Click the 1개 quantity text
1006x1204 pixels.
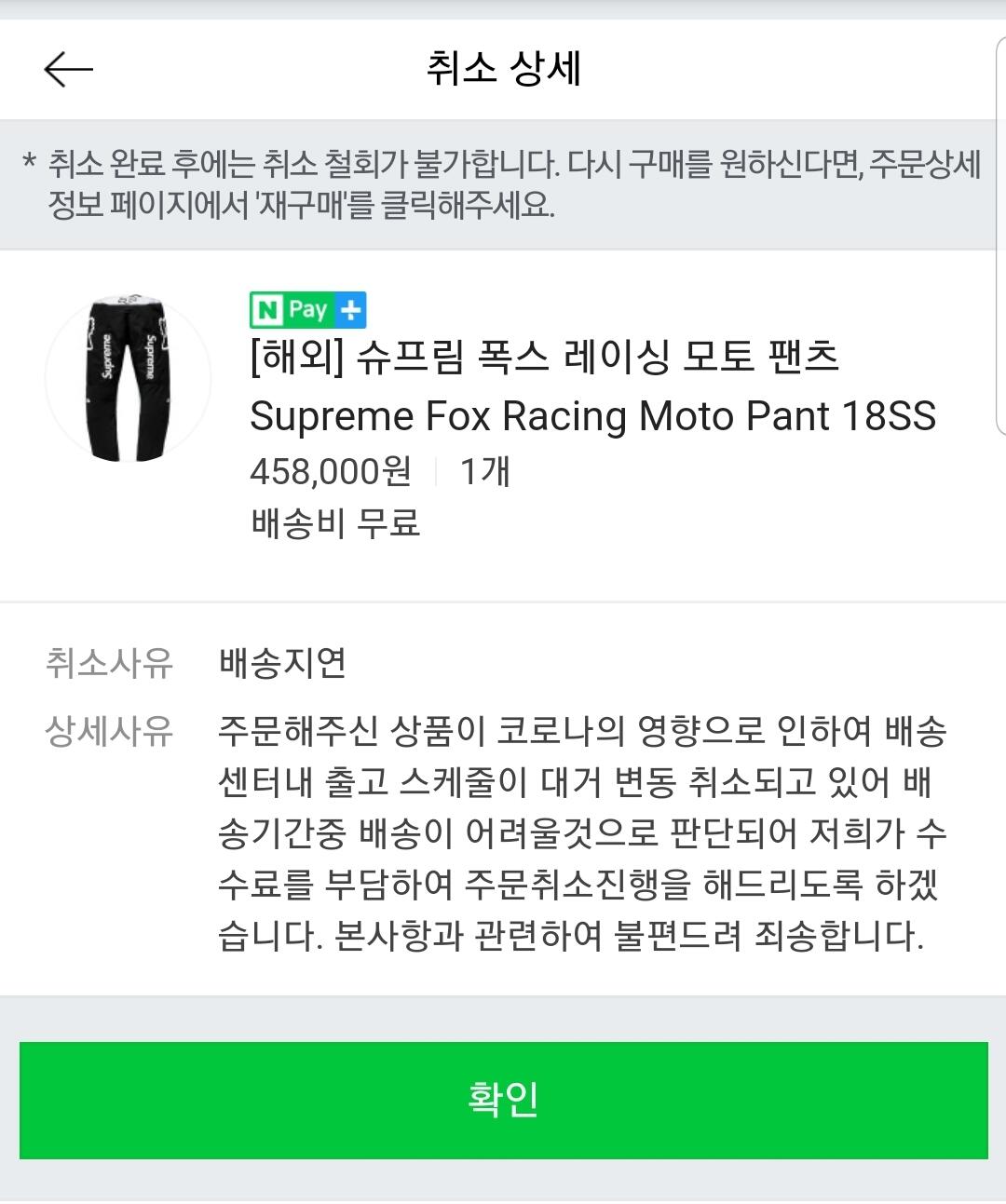click(x=484, y=471)
